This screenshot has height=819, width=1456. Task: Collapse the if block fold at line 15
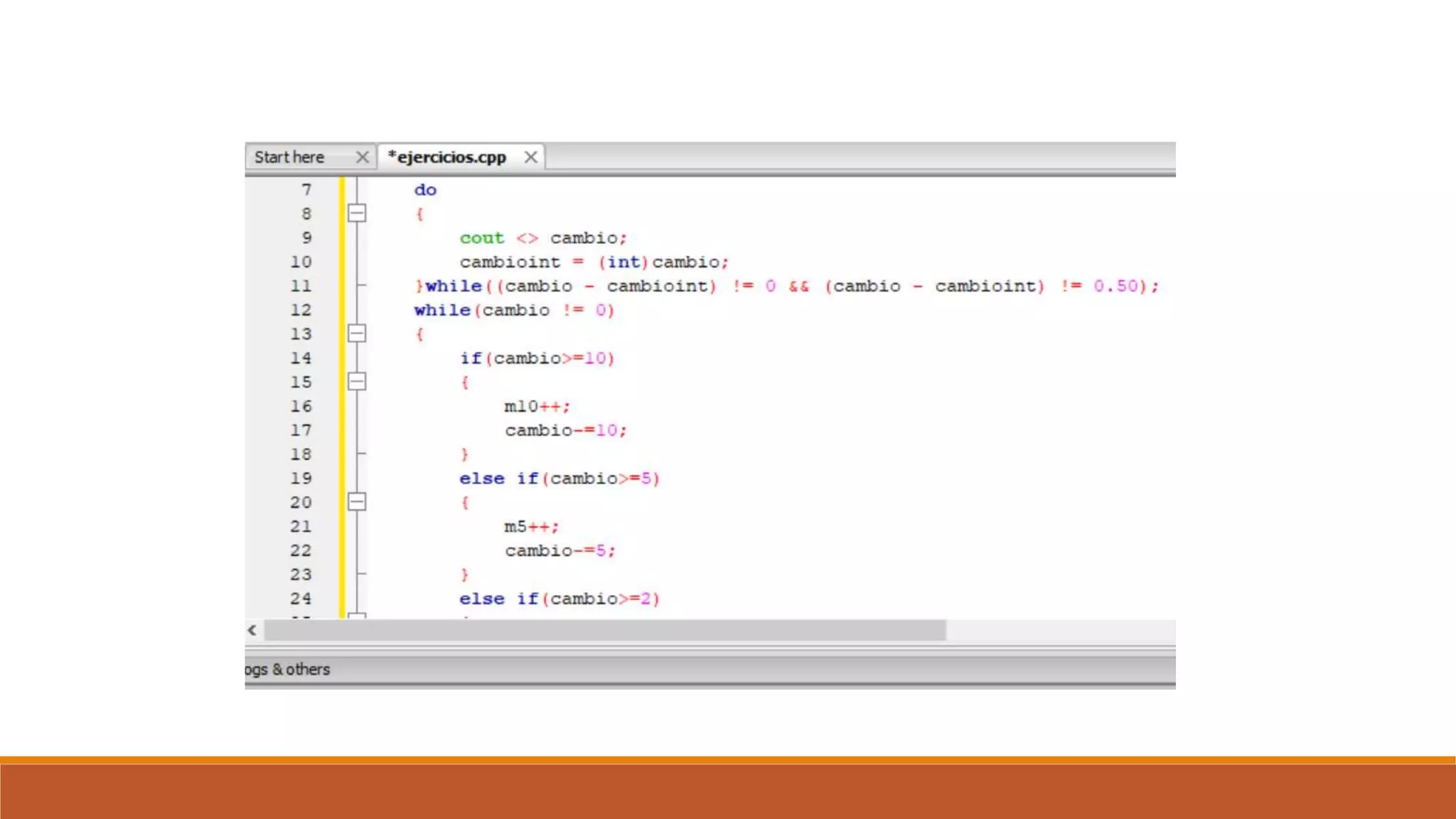click(357, 382)
